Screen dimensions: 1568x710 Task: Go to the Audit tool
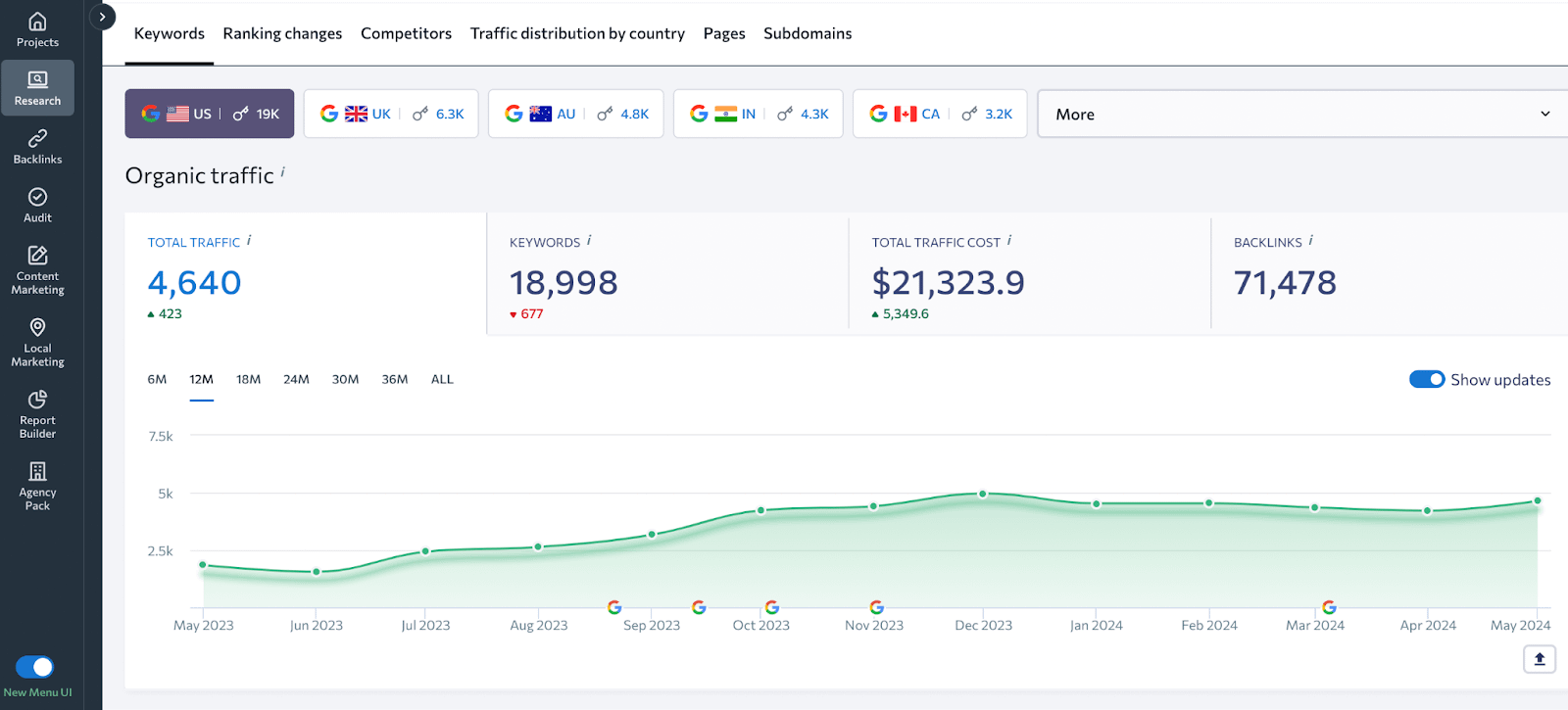[37, 205]
